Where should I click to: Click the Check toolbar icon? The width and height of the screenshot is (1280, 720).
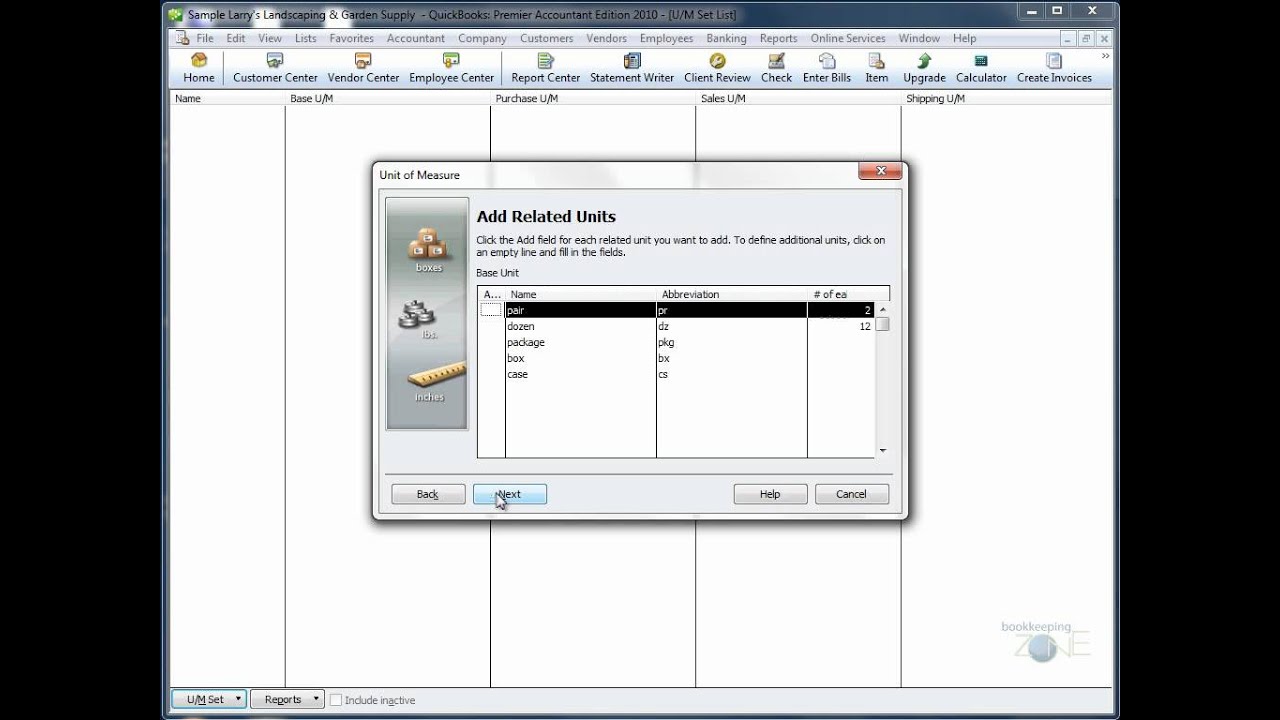(x=776, y=69)
